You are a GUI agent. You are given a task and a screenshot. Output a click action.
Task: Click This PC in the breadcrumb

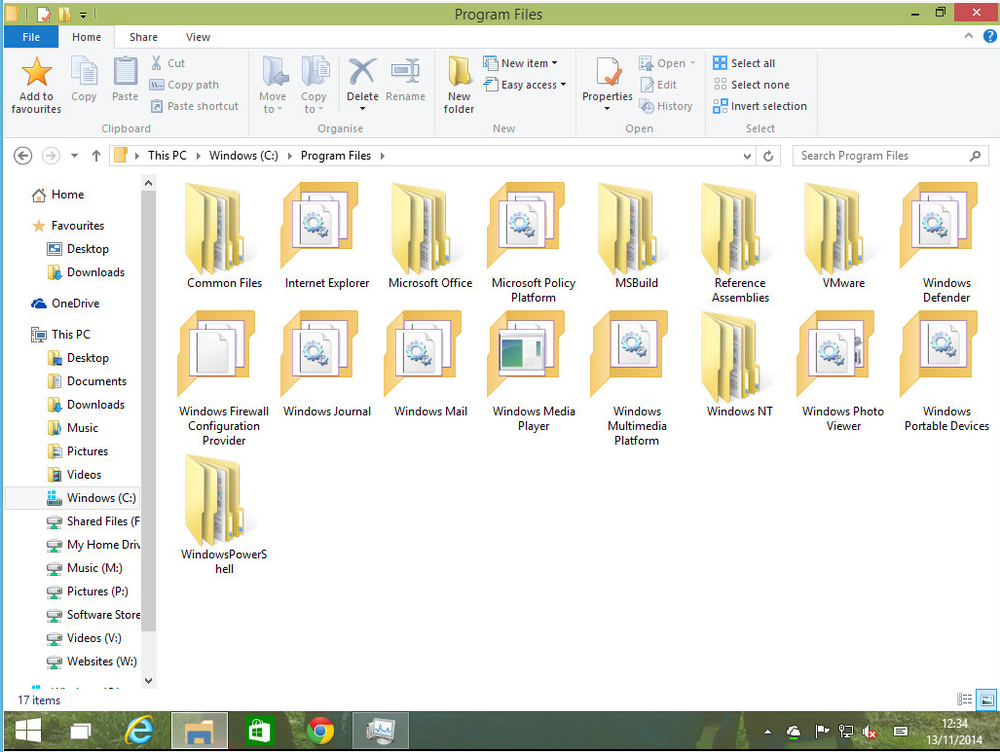(x=167, y=156)
